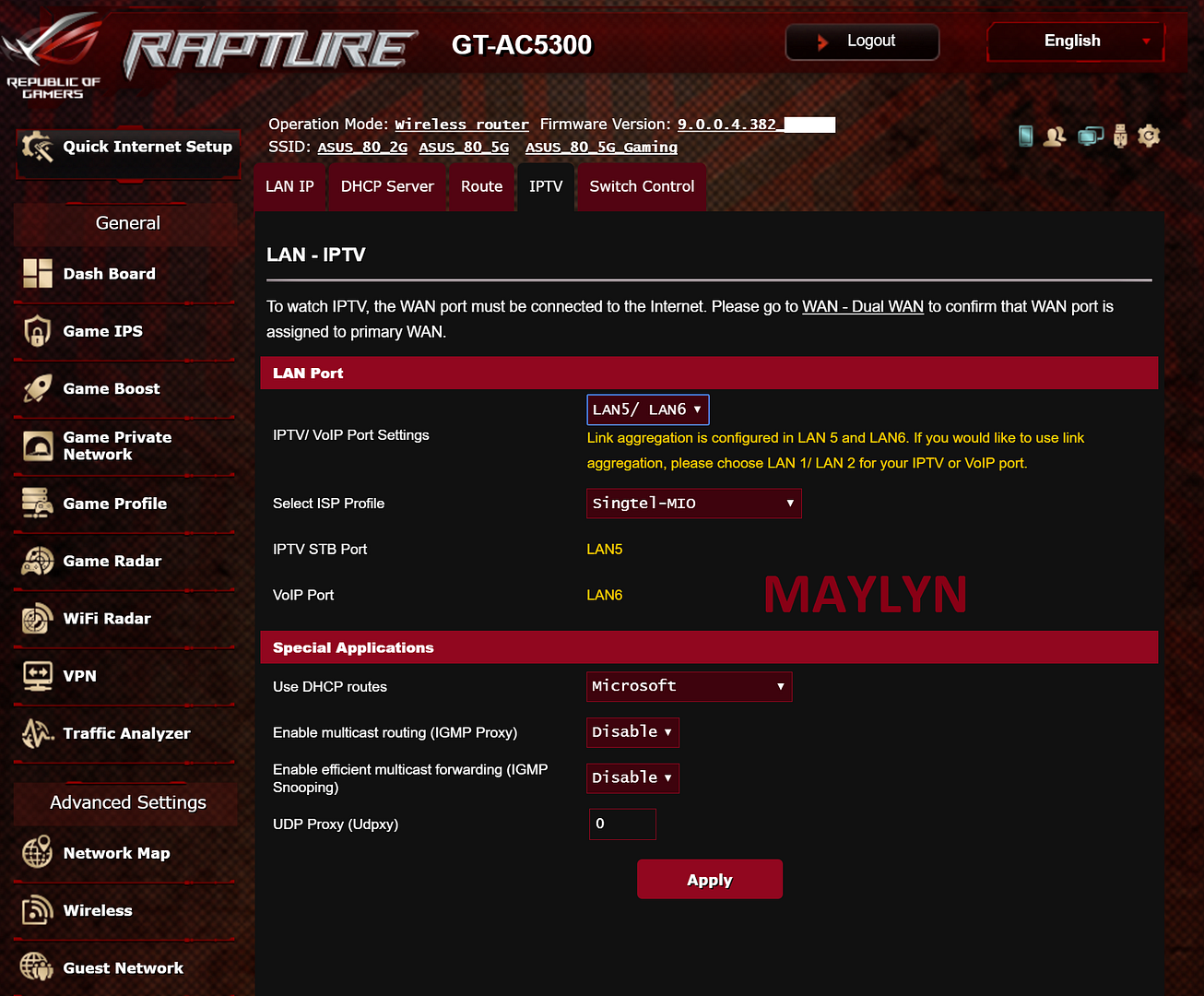Click the guest users status icon

pos(1055,136)
